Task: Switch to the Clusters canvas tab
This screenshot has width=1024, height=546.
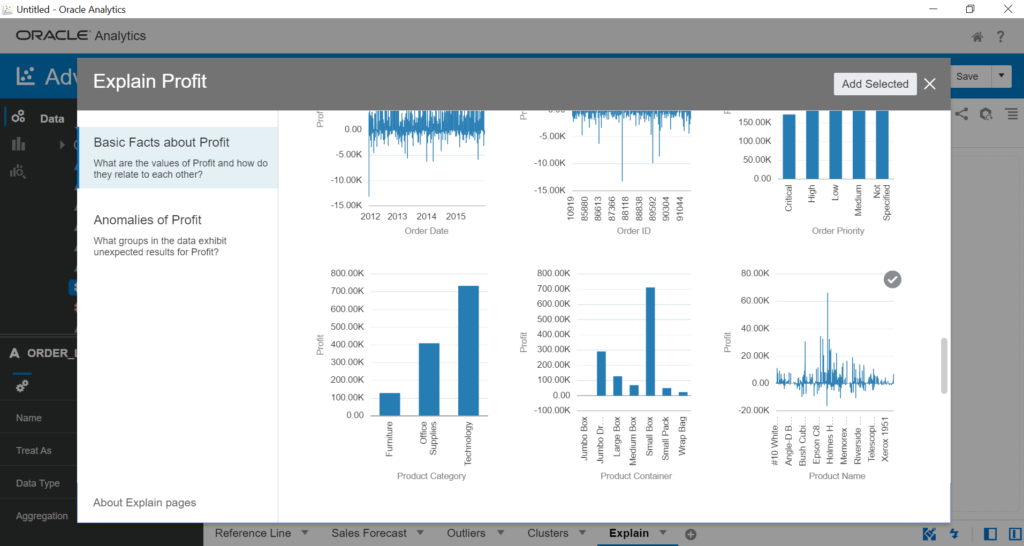Action: pos(547,534)
